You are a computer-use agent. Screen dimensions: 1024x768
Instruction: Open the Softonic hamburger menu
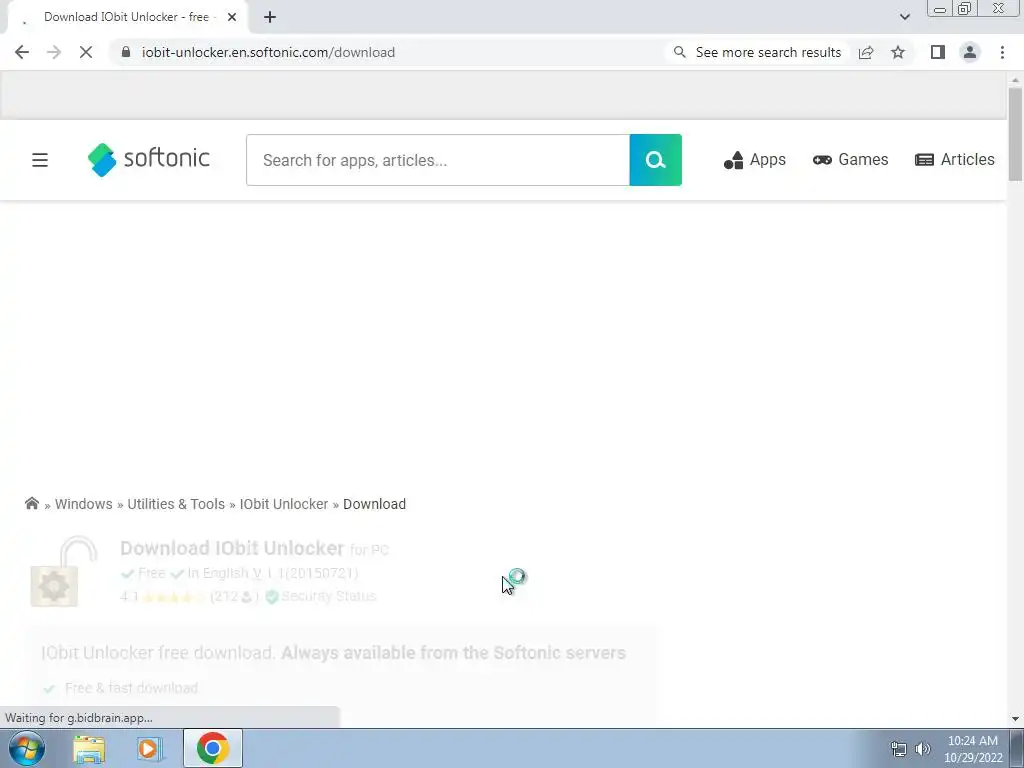[40, 160]
